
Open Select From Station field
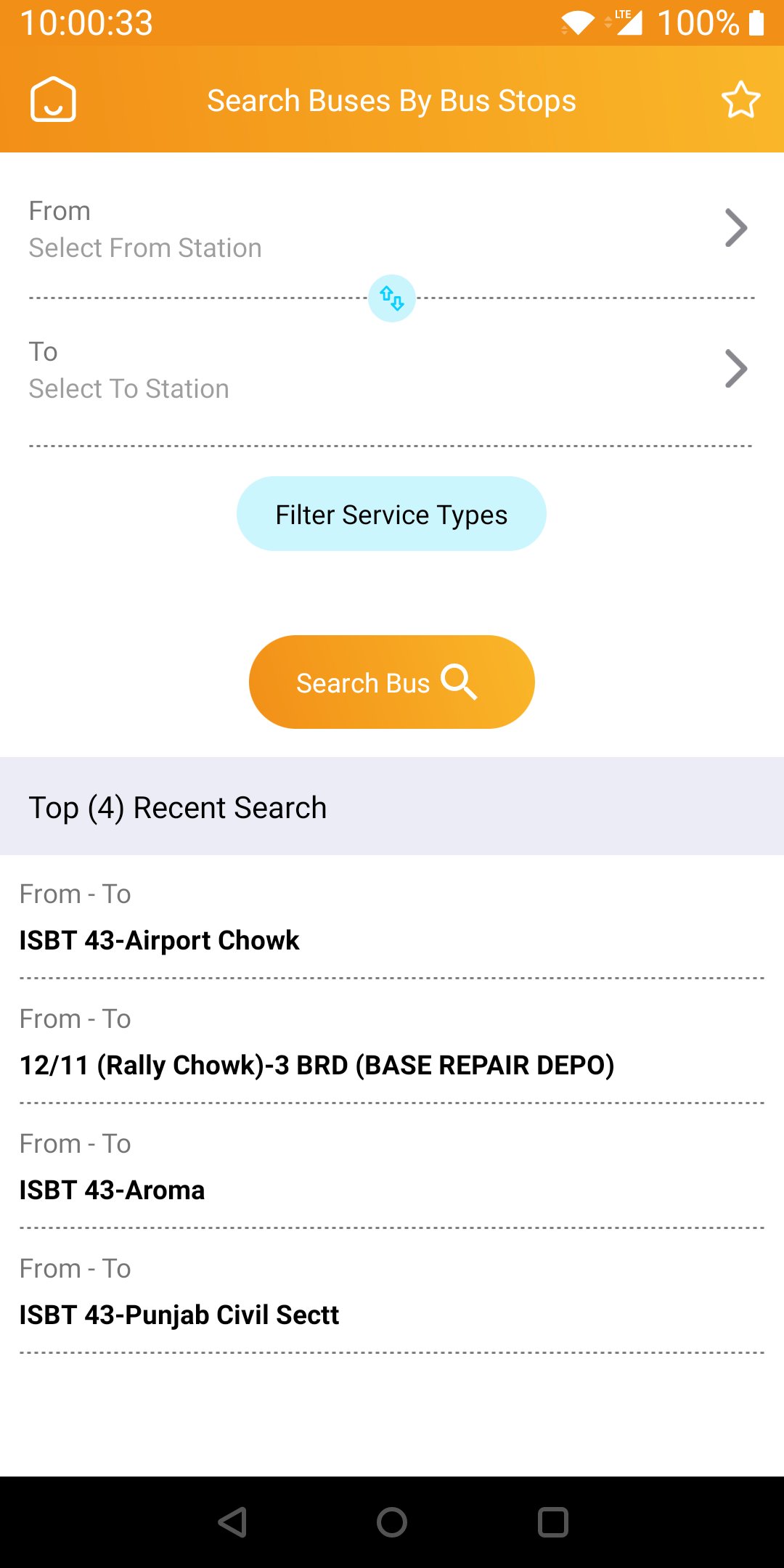(145, 248)
